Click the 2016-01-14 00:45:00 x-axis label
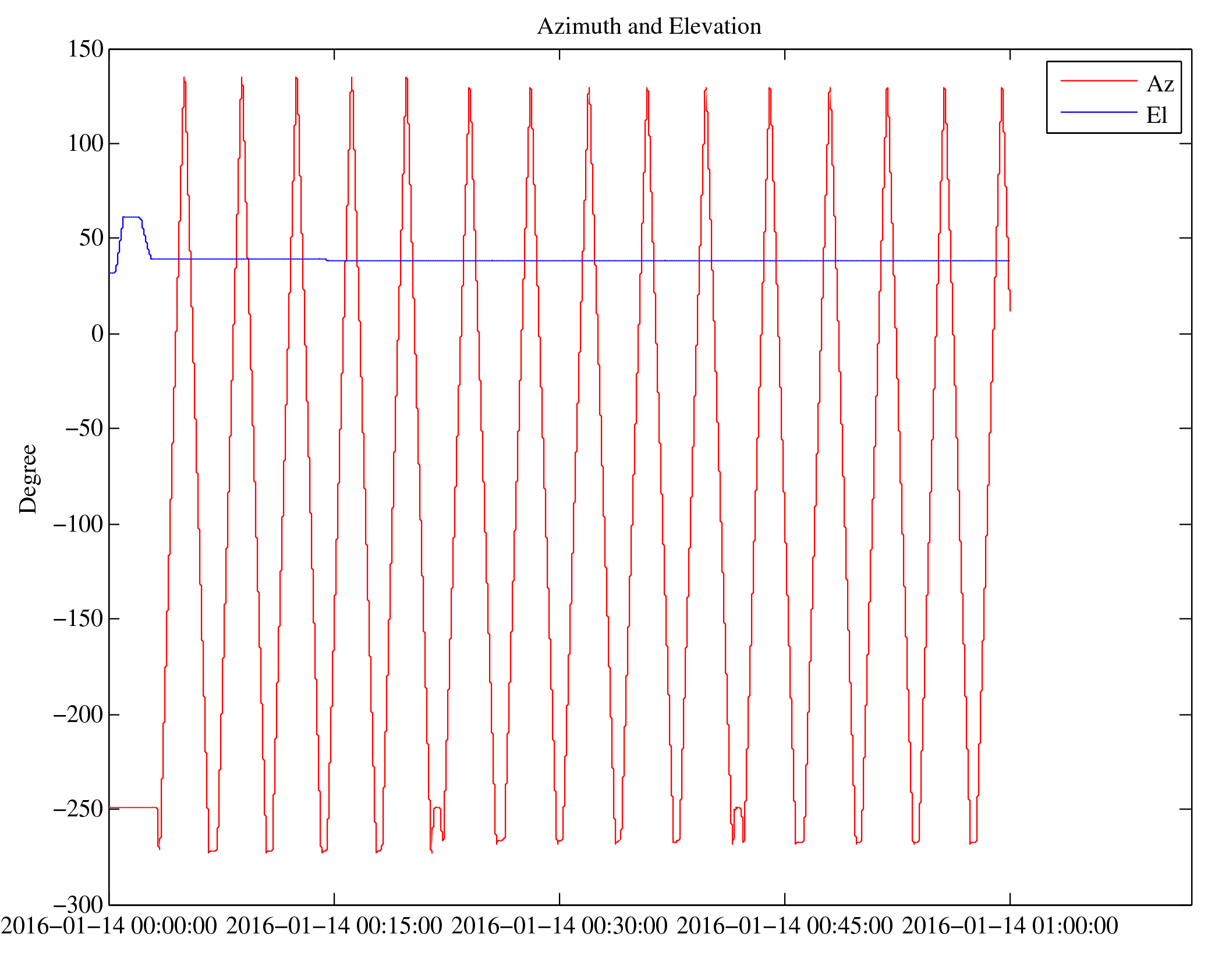 785,926
